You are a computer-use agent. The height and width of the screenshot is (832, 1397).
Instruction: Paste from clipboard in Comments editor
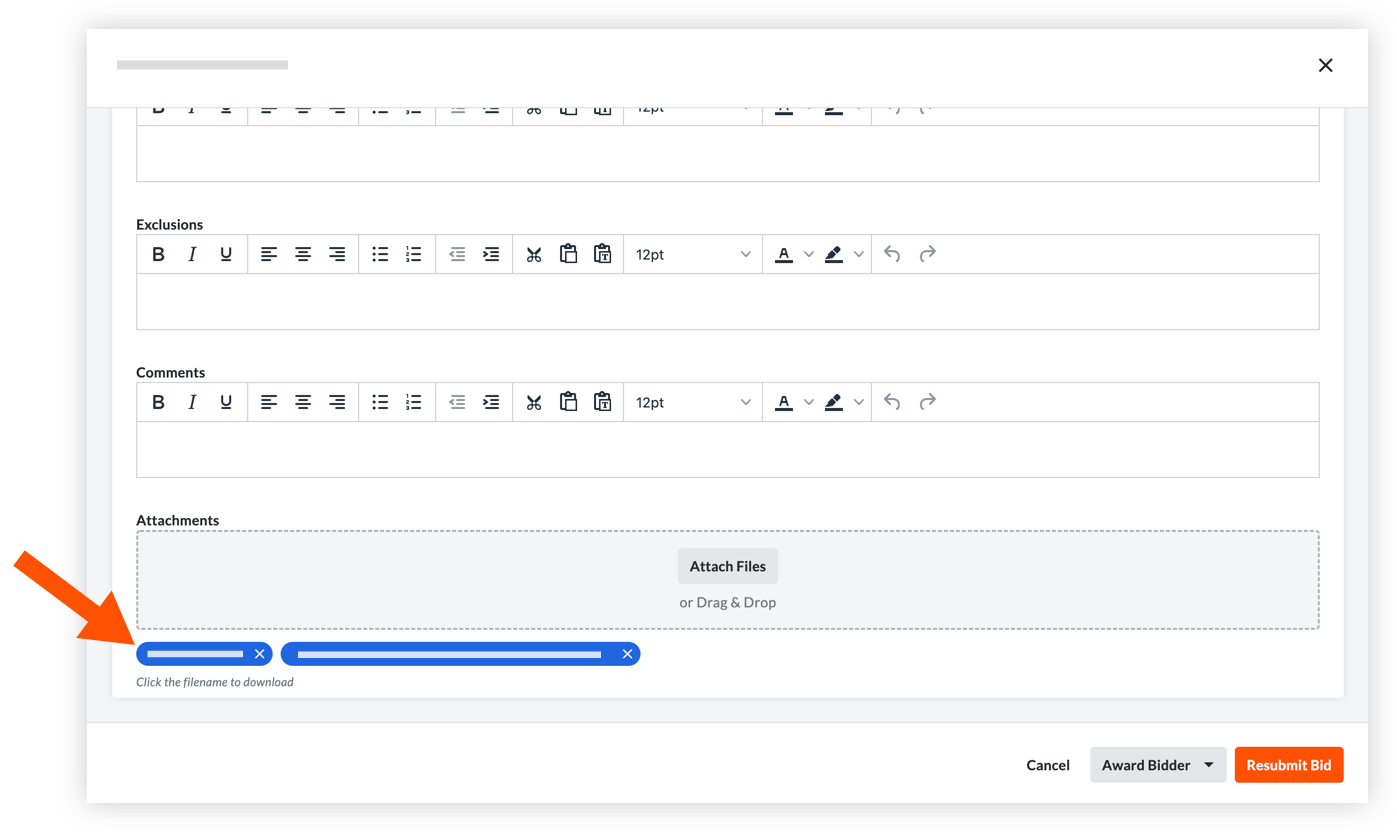coord(568,402)
